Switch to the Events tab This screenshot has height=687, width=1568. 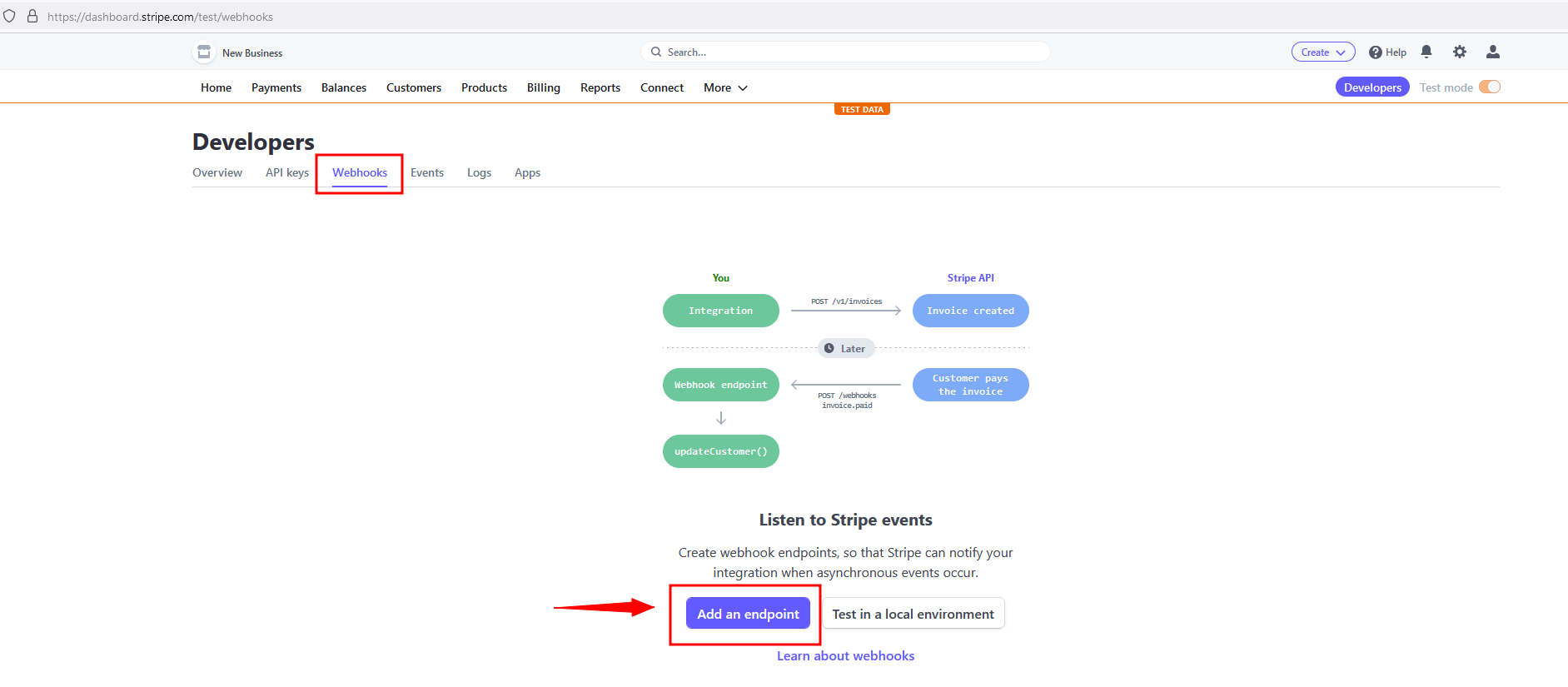427,172
